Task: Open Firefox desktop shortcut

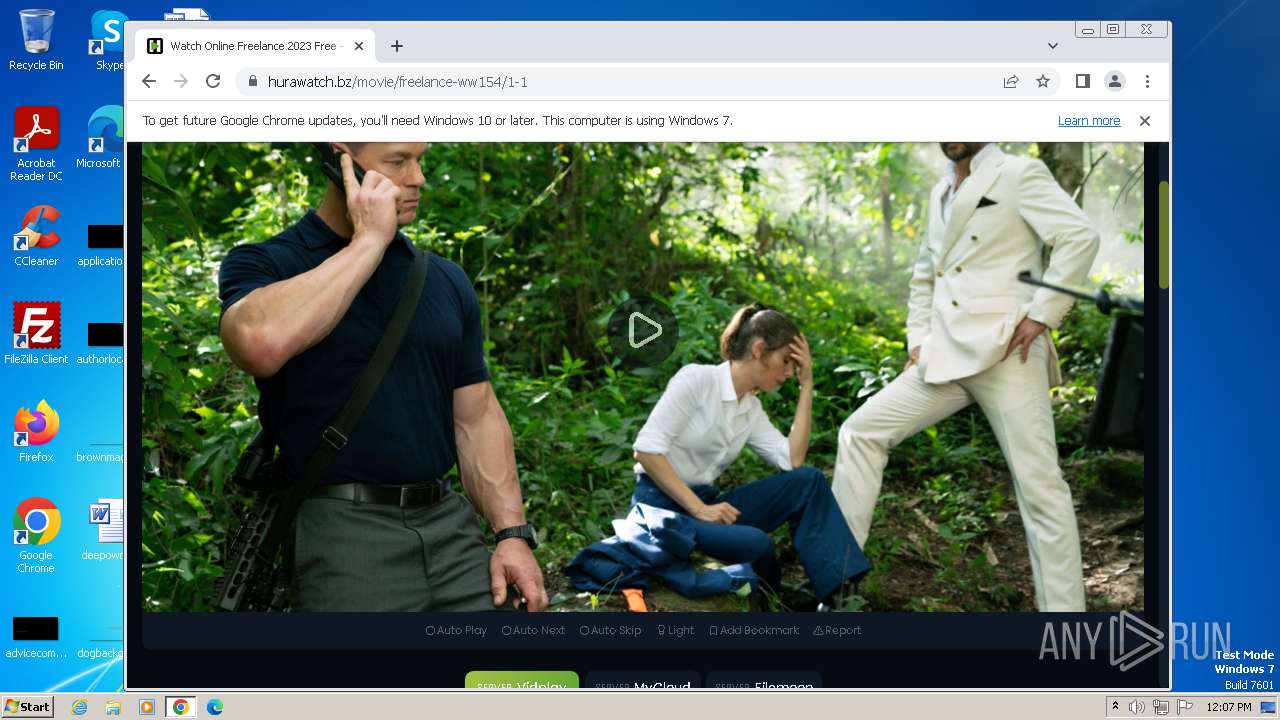Action: pos(36,431)
